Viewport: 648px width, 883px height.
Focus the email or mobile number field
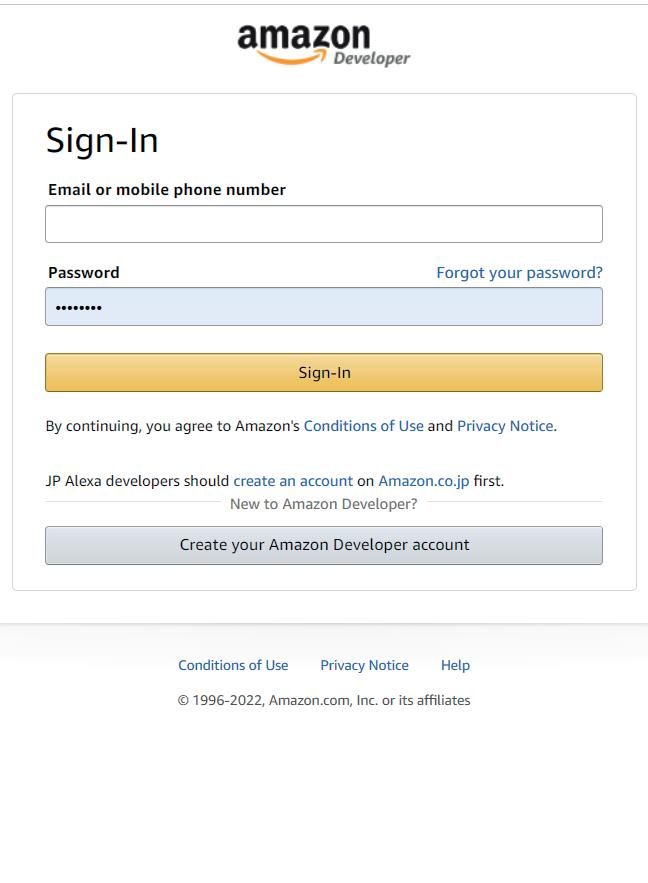point(324,224)
